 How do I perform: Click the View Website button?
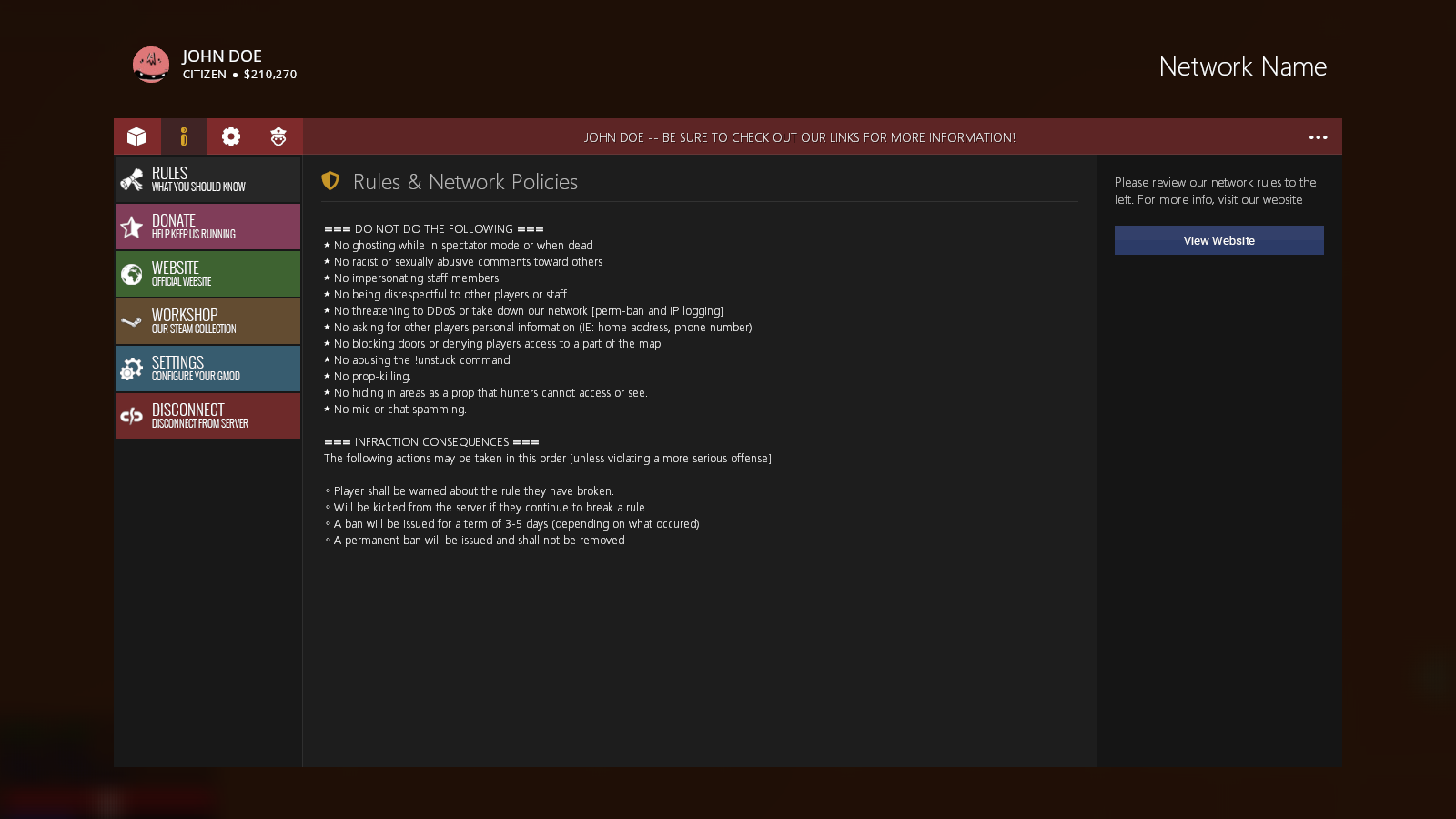1219,240
